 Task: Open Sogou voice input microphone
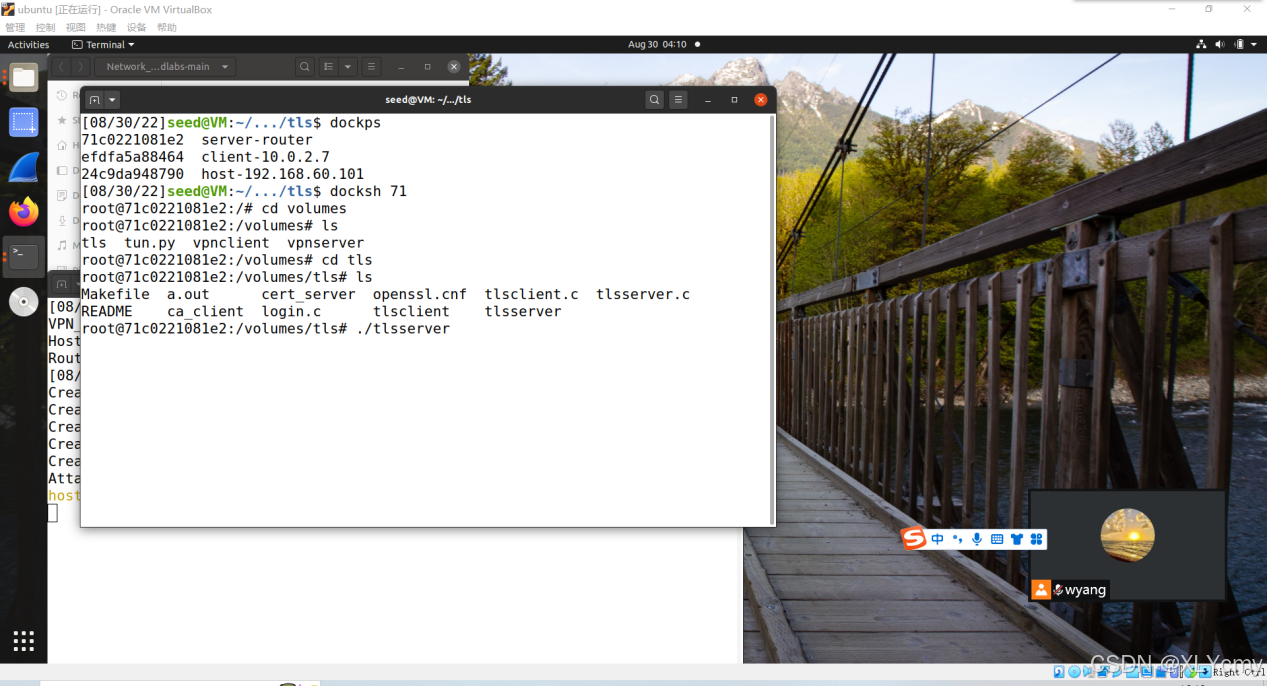(977, 539)
